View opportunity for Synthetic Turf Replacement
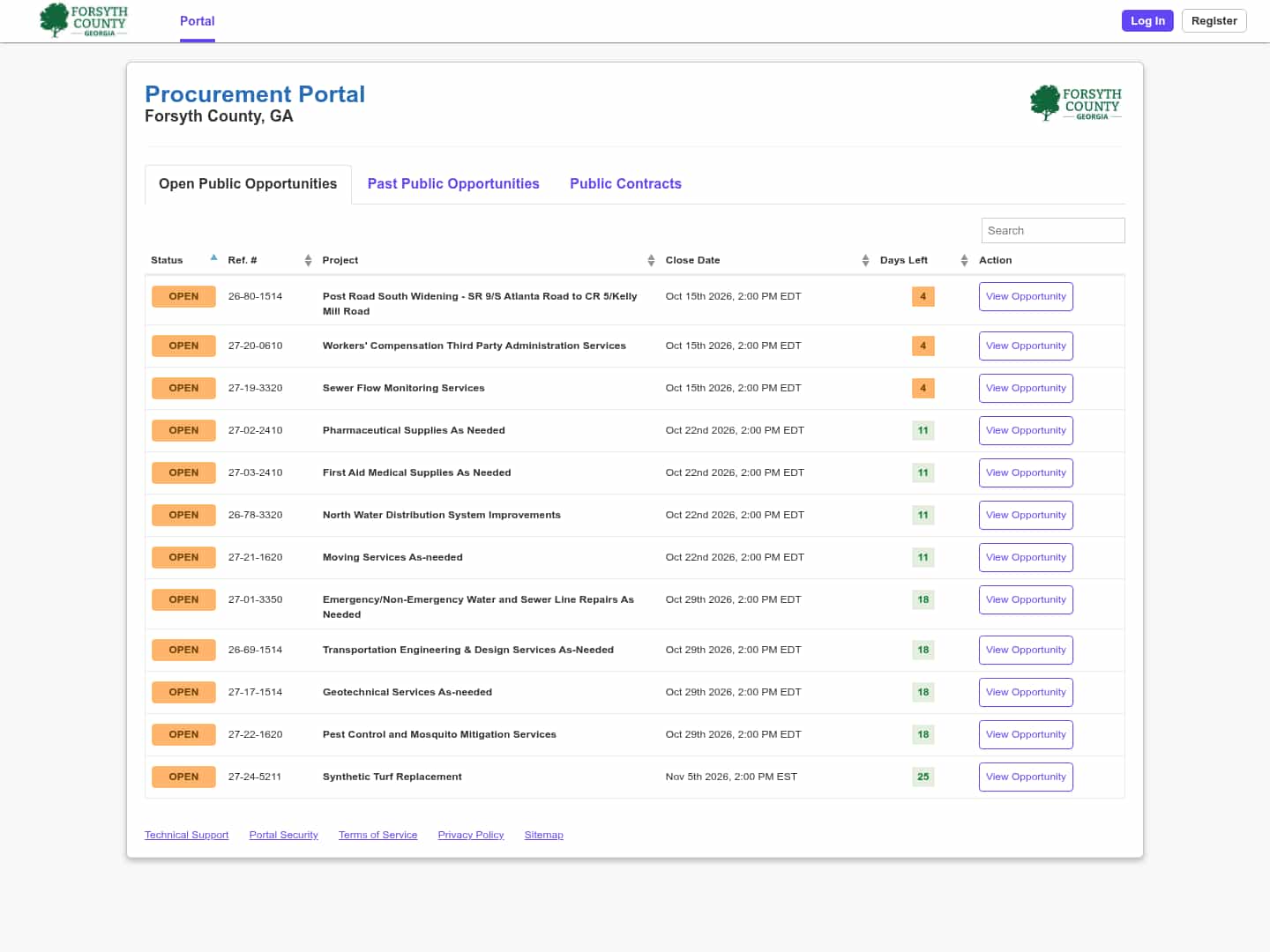This screenshot has height=952, width=1270. point(1026,777)
